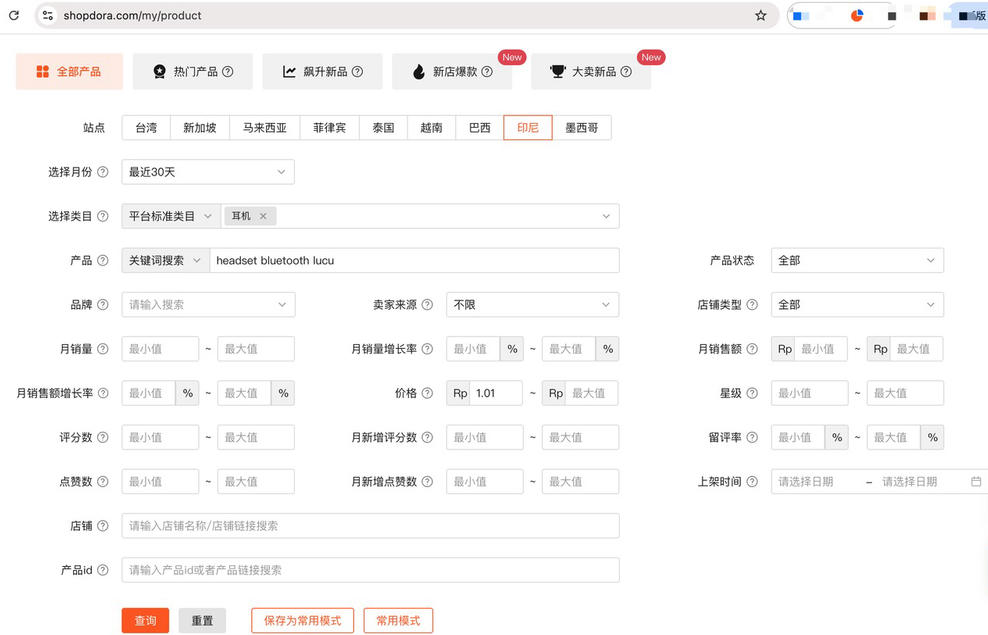Image resolution: width=988 pixels, height=635 pixels.
Task: Select the 台湾 site
Action: pos(146,128)
